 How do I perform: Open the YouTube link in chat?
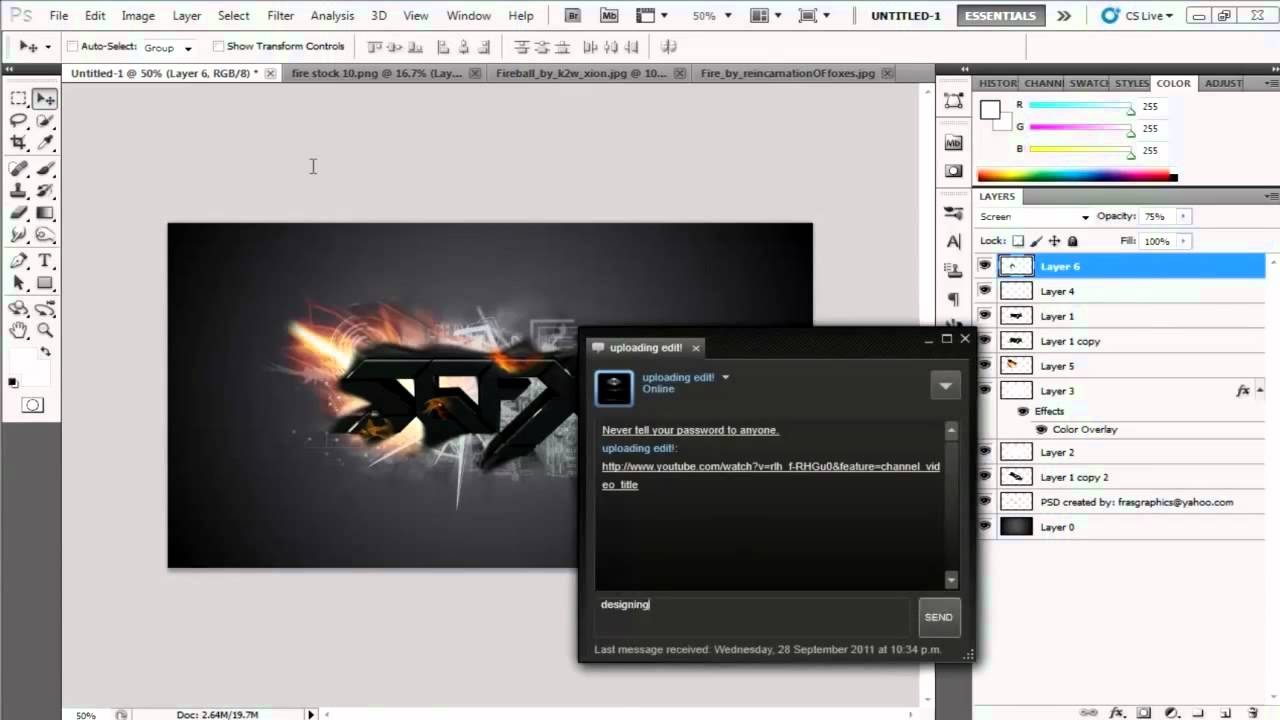[x=770, y=475]
